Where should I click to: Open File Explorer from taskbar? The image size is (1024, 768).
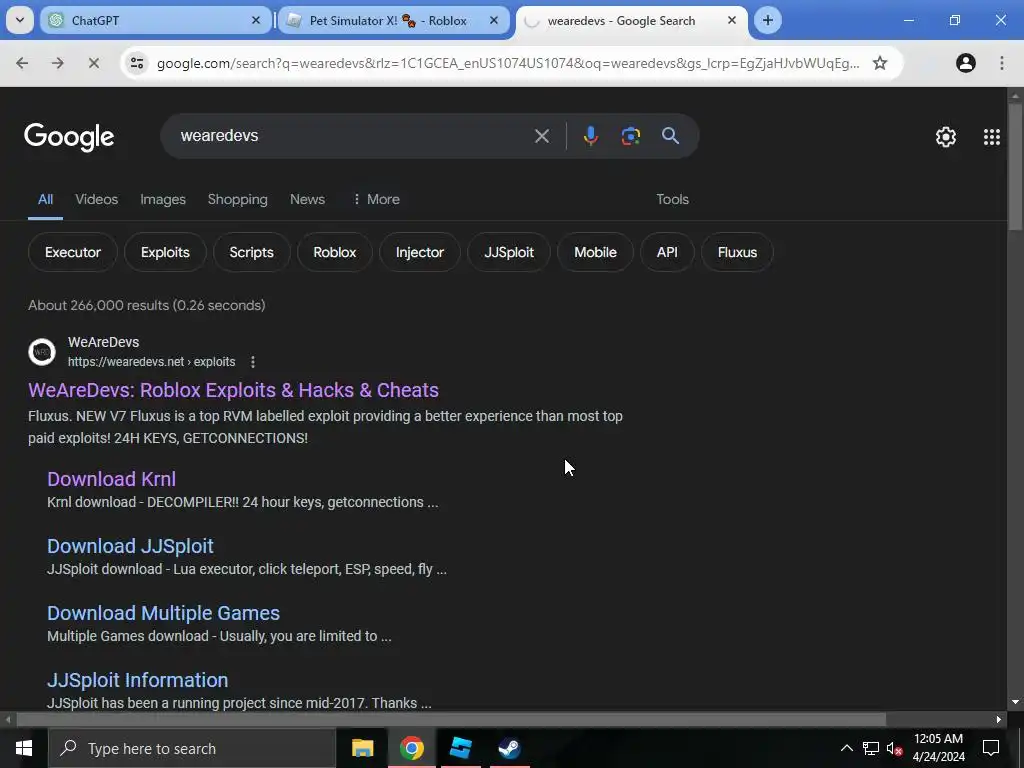(362, 748)
